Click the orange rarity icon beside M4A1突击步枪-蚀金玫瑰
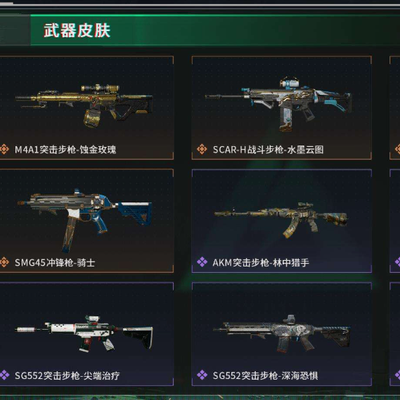This screenshot has height=400, width=400. click(4, 149)
